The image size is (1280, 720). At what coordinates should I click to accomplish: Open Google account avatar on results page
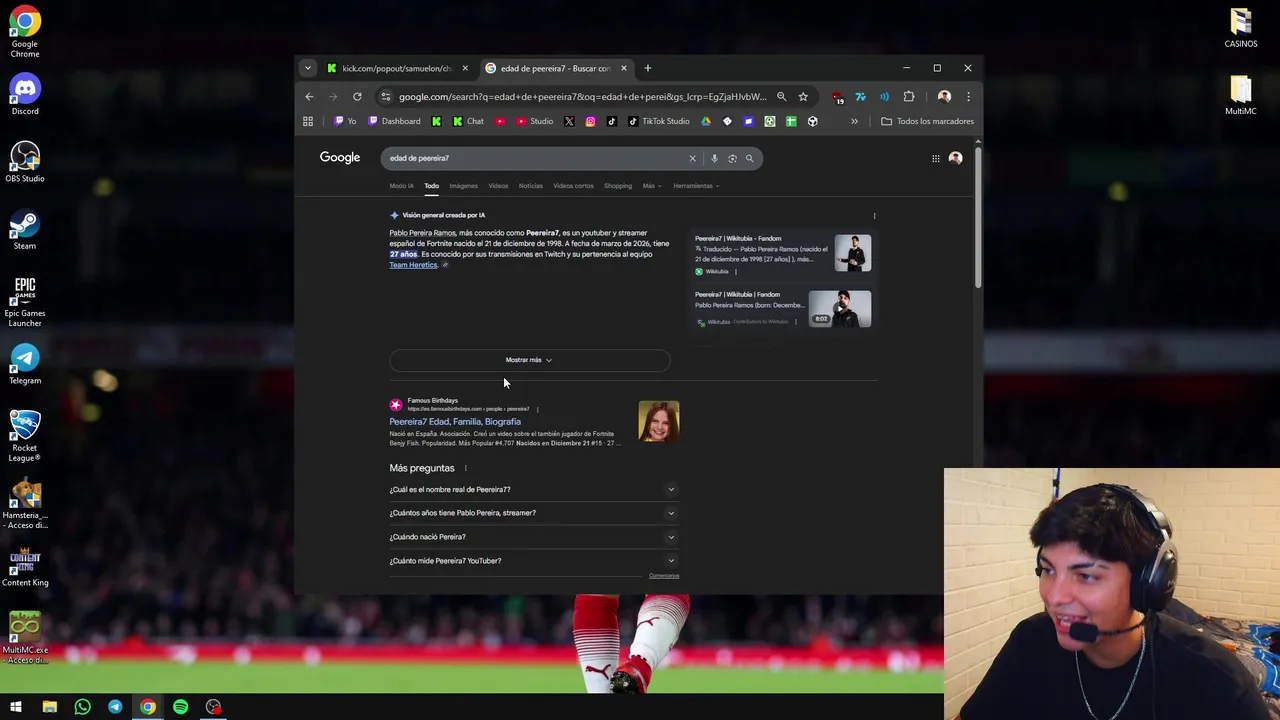(955, 158)
